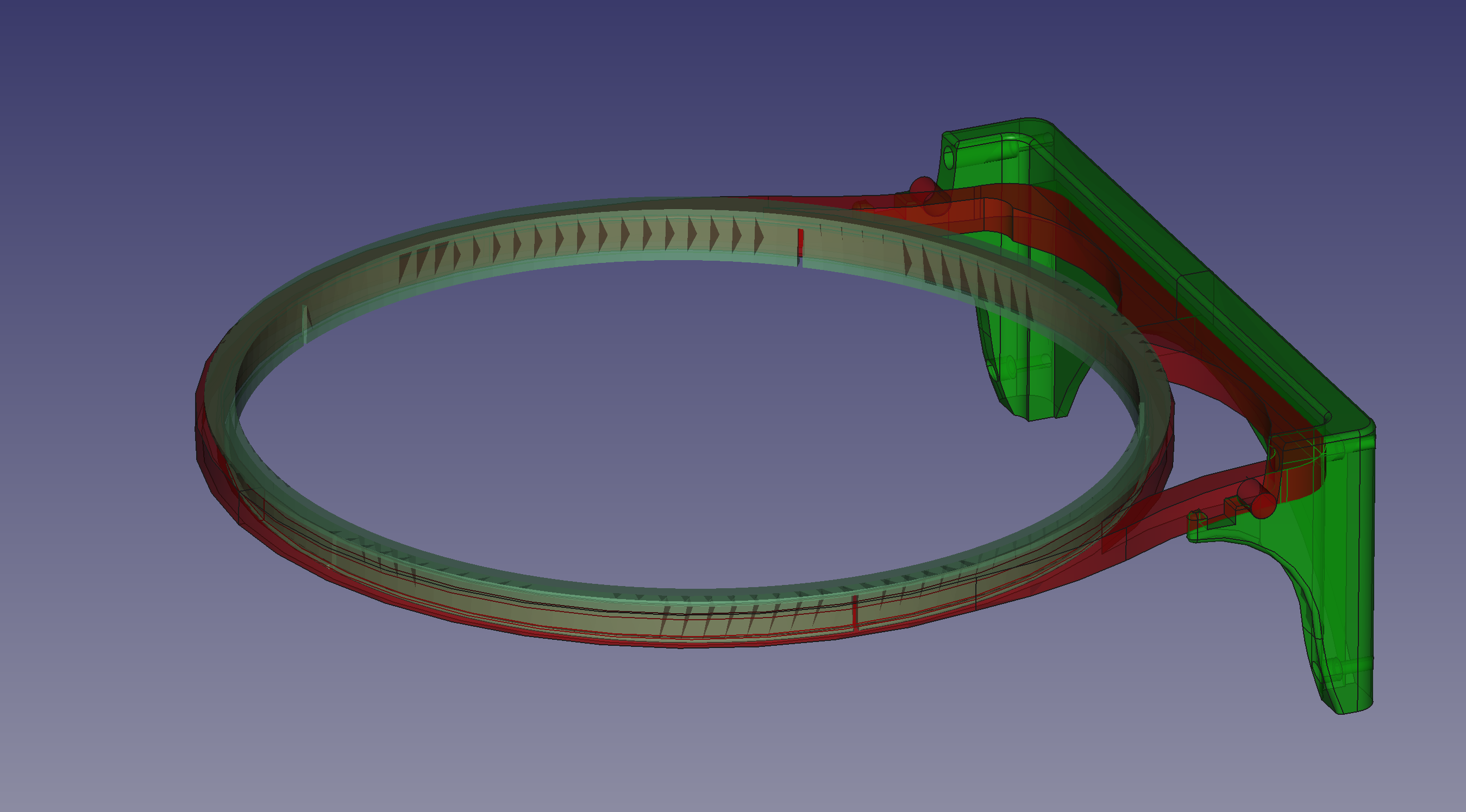Click the lower red pin by the bracket
Screen dimensions: 1466x812
tap(1263, 506)
